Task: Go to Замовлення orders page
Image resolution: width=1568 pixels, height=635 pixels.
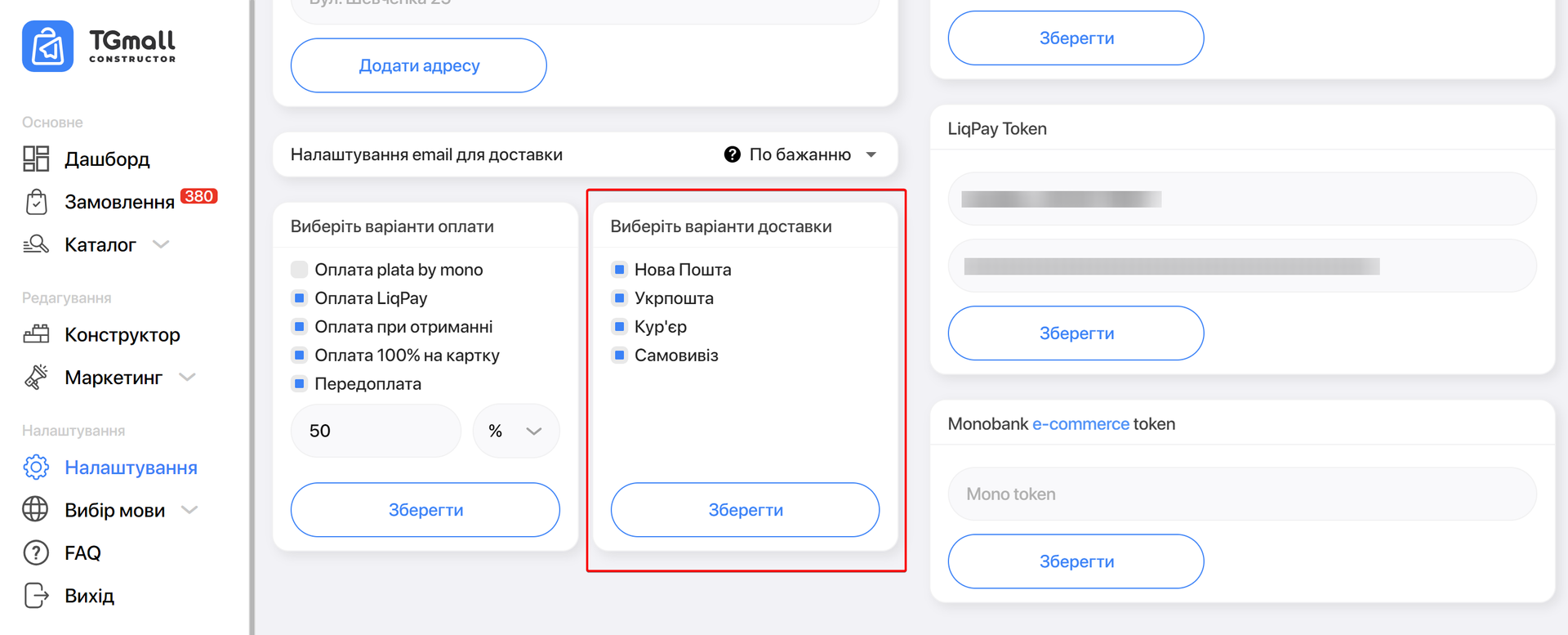Action: tap(119, 202)
